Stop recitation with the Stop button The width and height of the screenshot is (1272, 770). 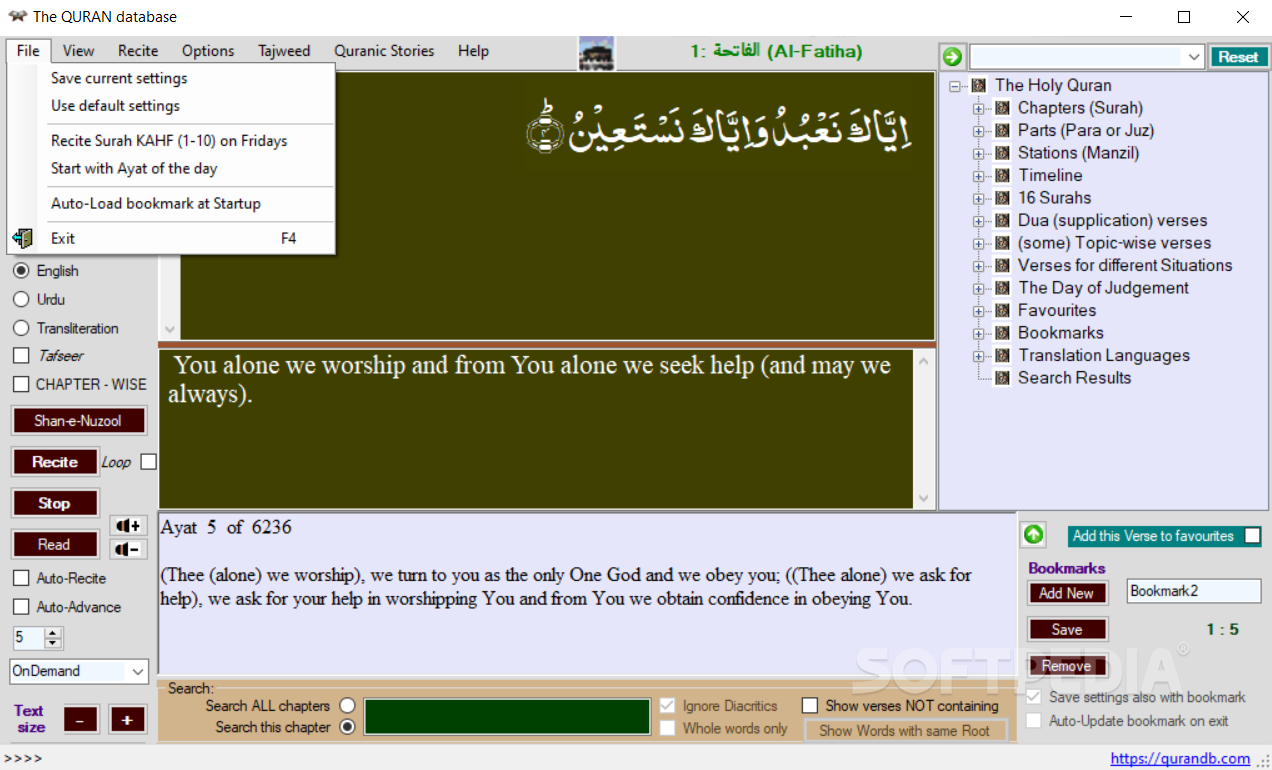coord(55,503)
